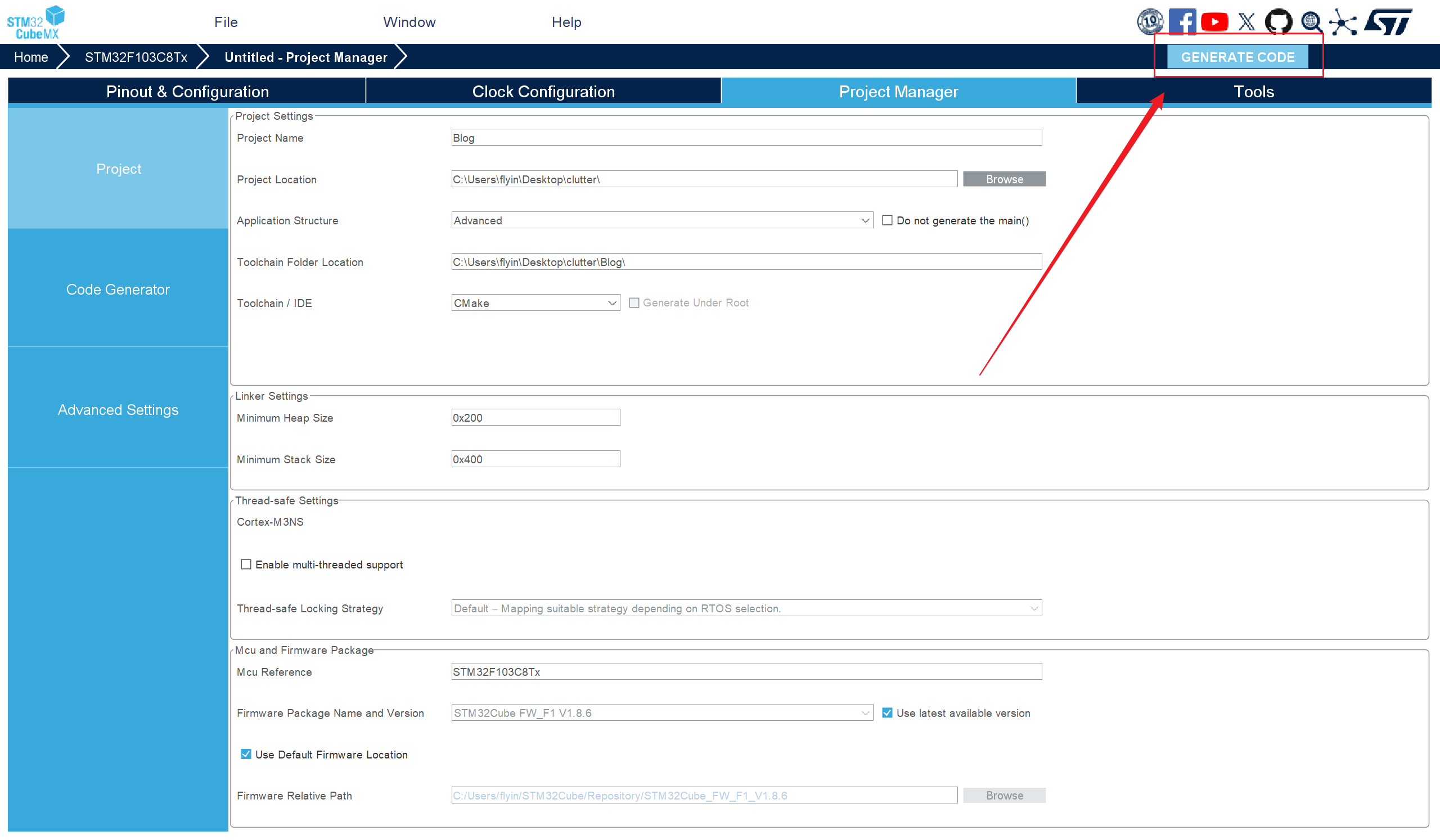Open the Application Structure dropdown
The width and height of the screenshot is (1440, 840).
pyautogui.click(x=661, y=220)
